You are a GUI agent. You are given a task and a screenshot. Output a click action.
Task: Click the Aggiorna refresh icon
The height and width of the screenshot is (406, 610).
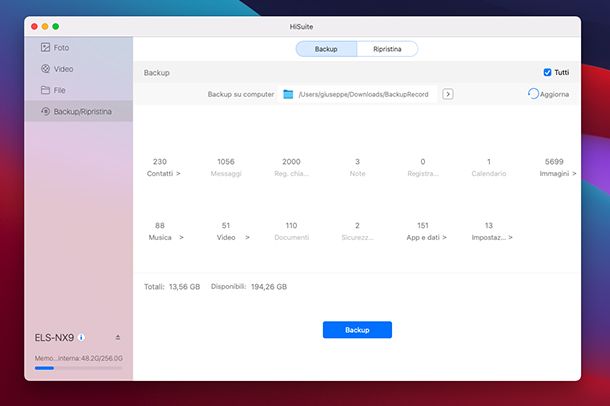[x=533, y=94]
